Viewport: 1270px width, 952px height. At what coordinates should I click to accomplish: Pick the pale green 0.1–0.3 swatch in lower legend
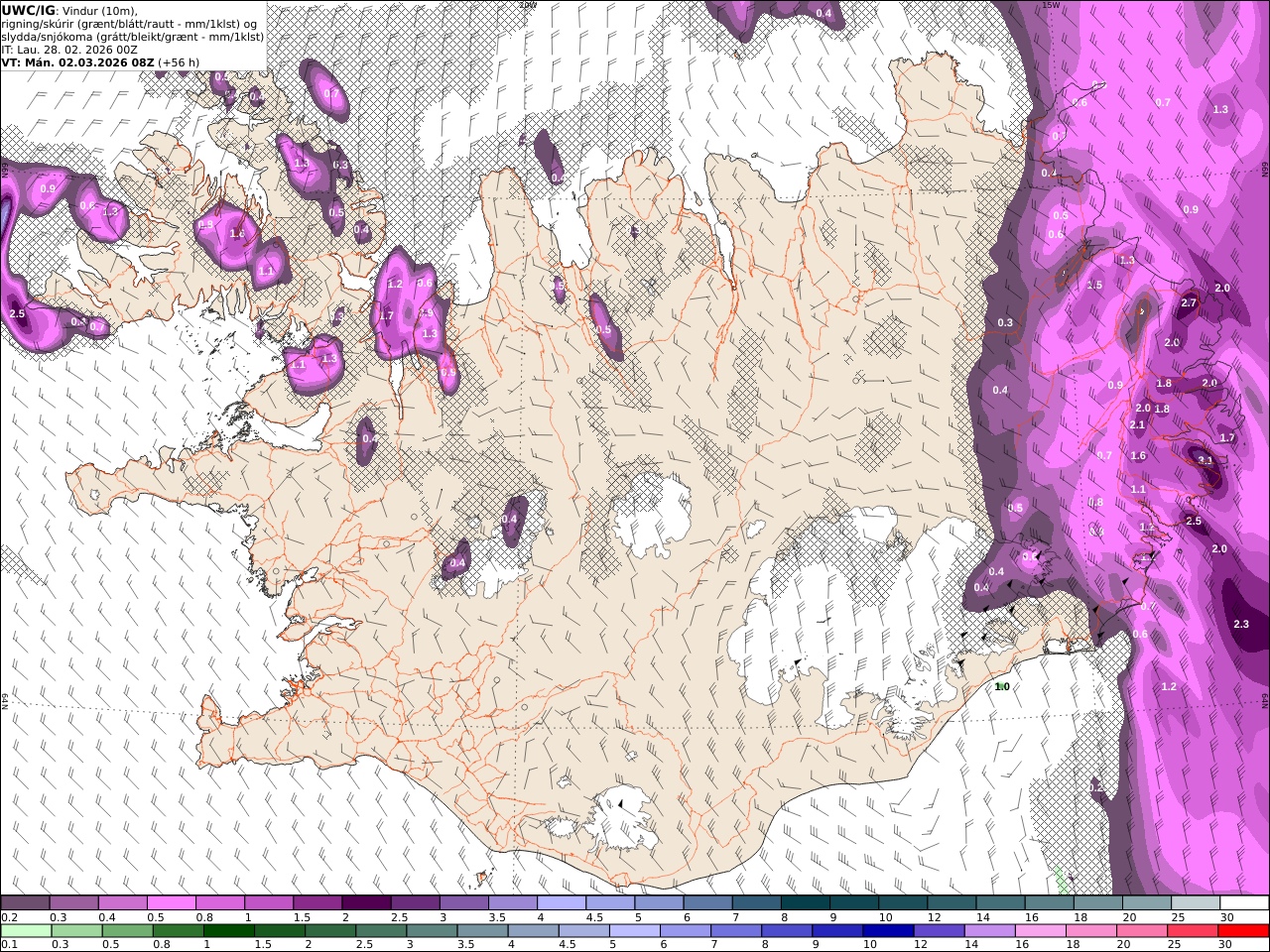(x=27, y=931)
